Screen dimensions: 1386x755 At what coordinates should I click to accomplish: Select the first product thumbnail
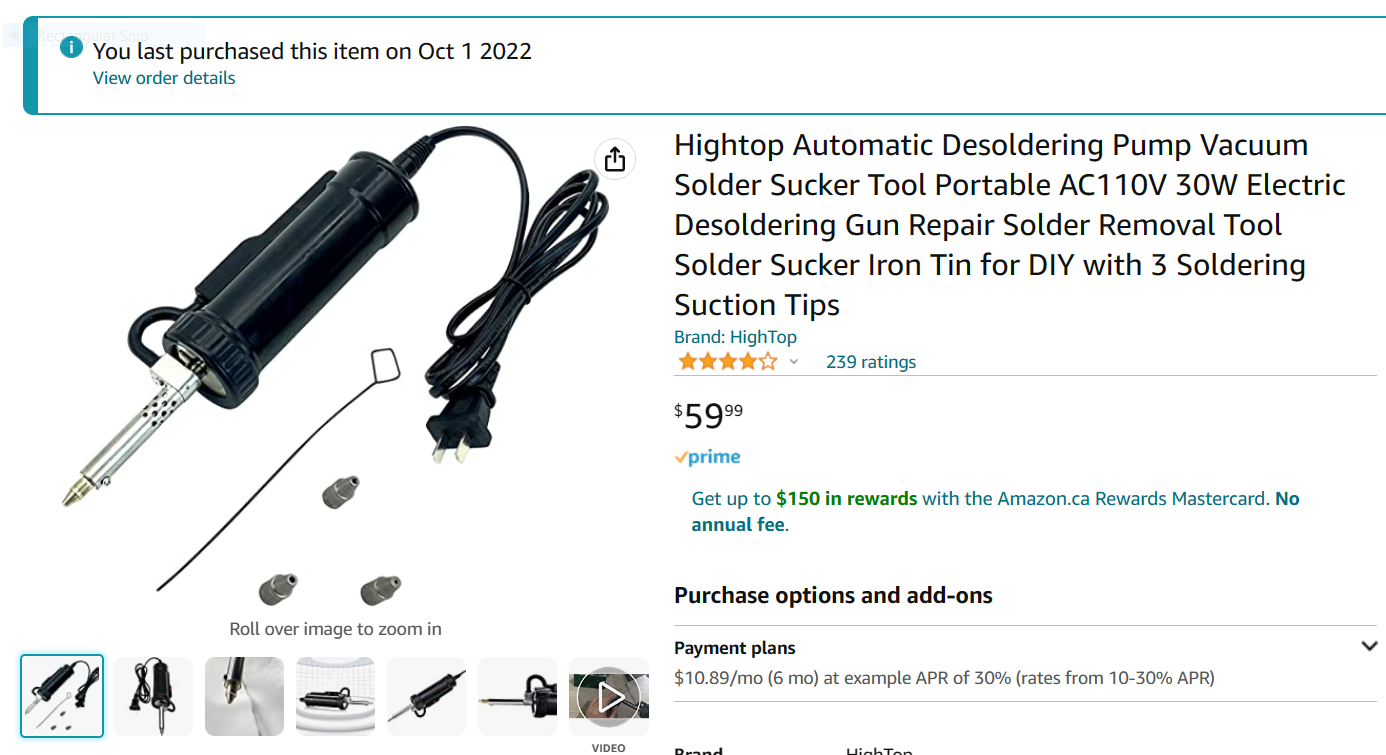[x=62, y=696]
